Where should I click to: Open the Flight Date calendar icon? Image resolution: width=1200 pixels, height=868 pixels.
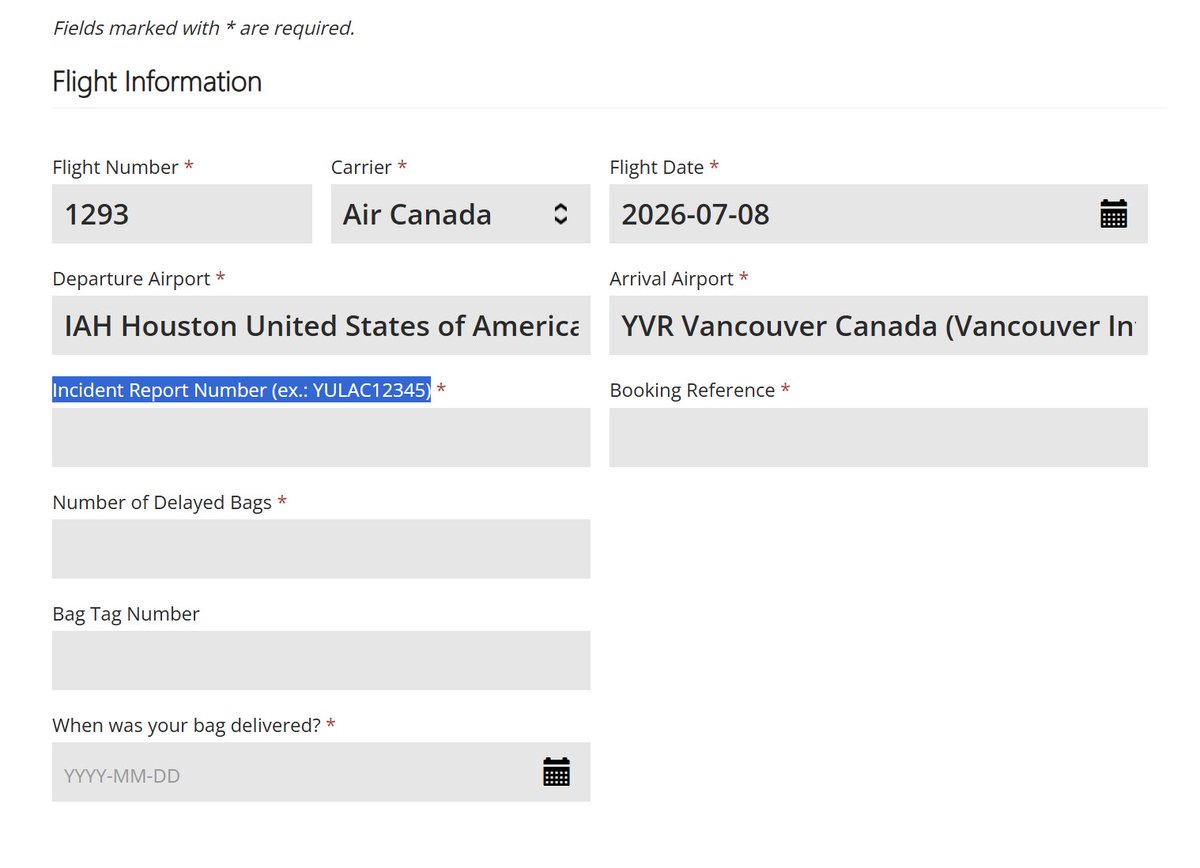1113,214
